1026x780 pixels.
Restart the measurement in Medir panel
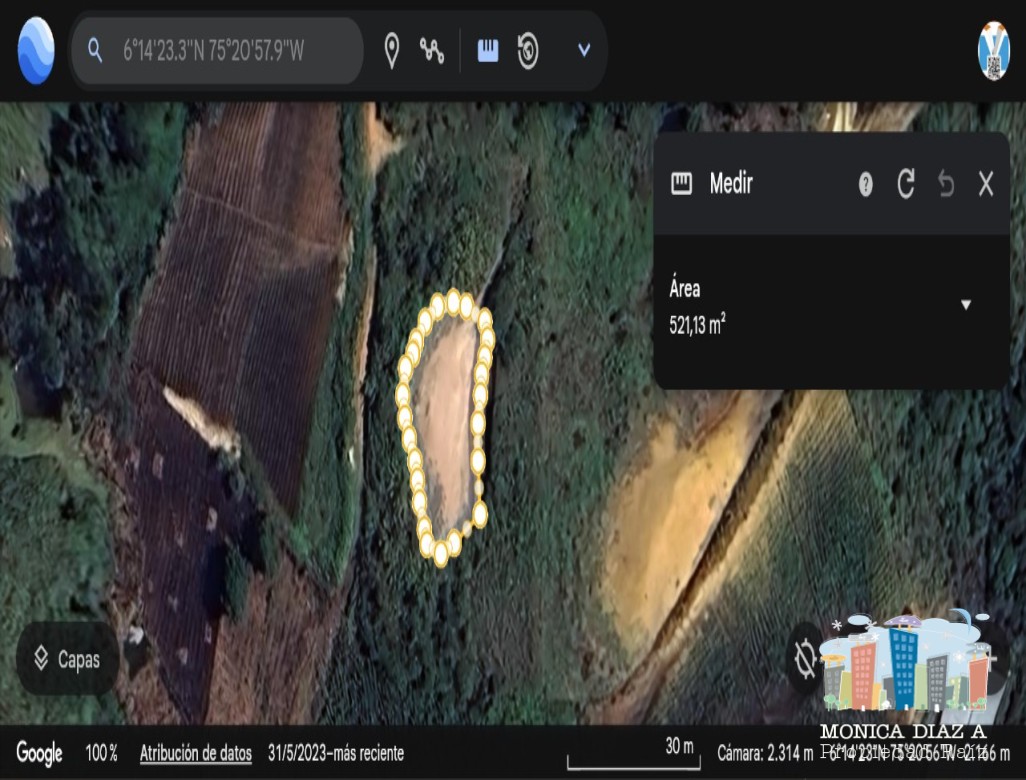[906, 184]
